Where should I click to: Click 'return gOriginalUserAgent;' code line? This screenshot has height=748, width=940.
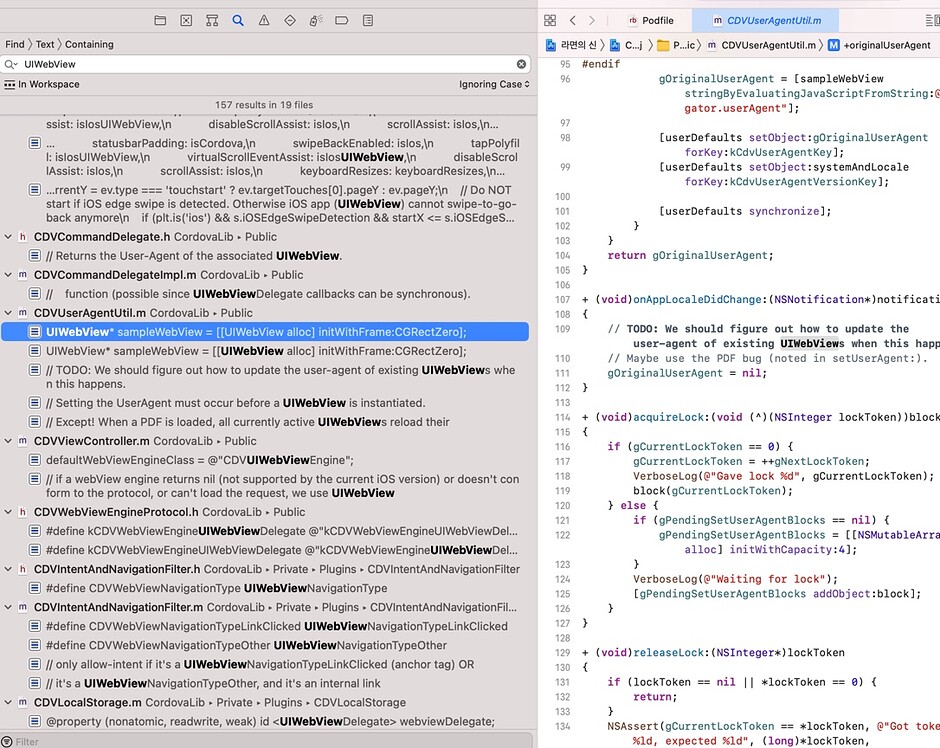tap(690, 255)
